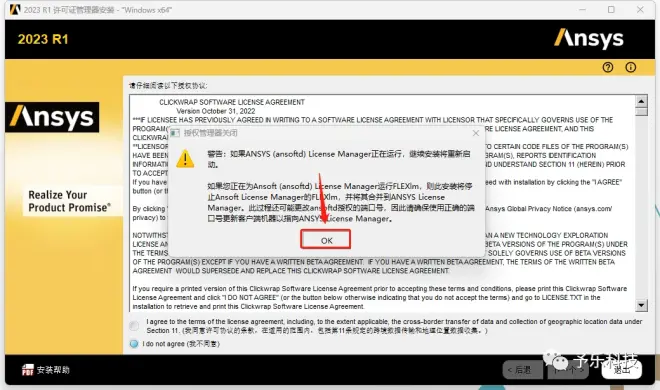
Task: Click the license agreement scrollbar thumb
Action: coord(641,112)
